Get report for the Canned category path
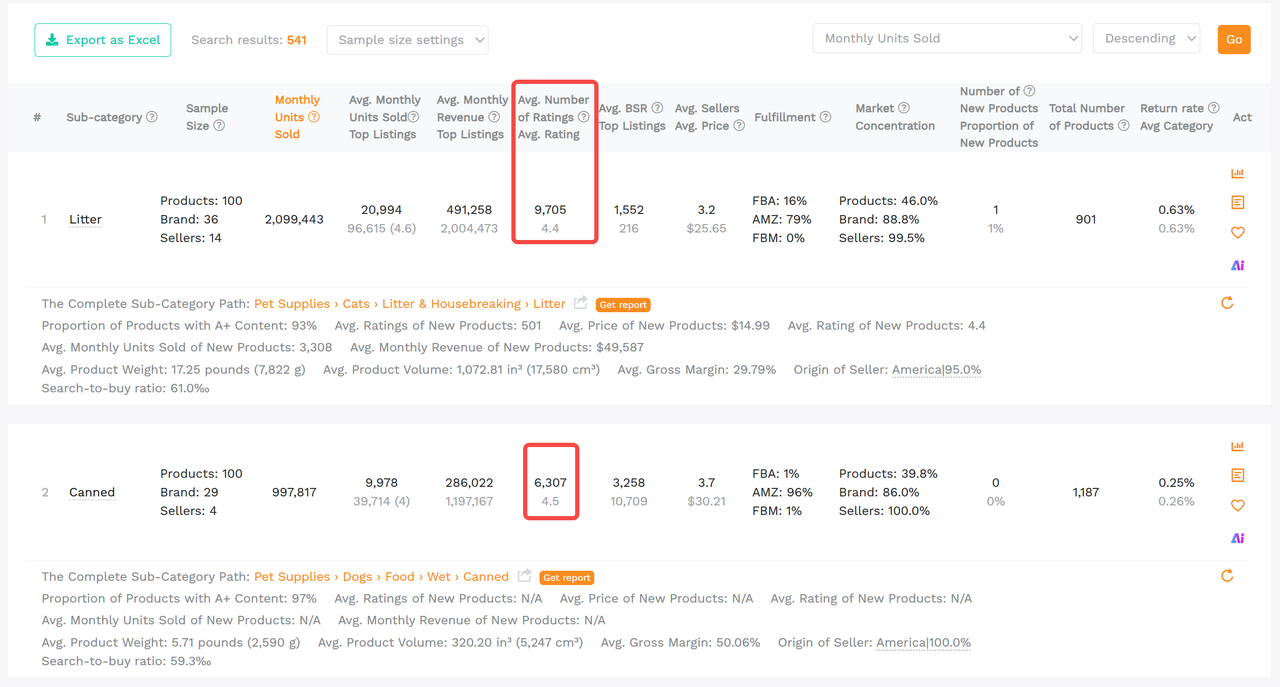 (566, 577)
